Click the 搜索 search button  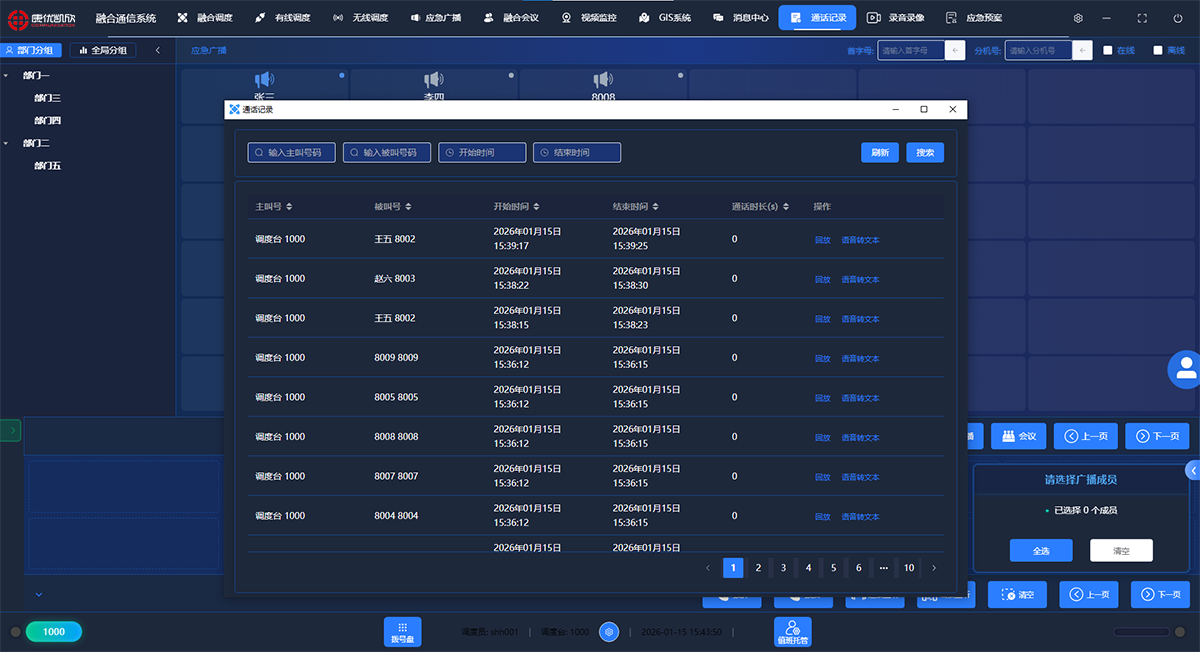click(x=925, y=153)
